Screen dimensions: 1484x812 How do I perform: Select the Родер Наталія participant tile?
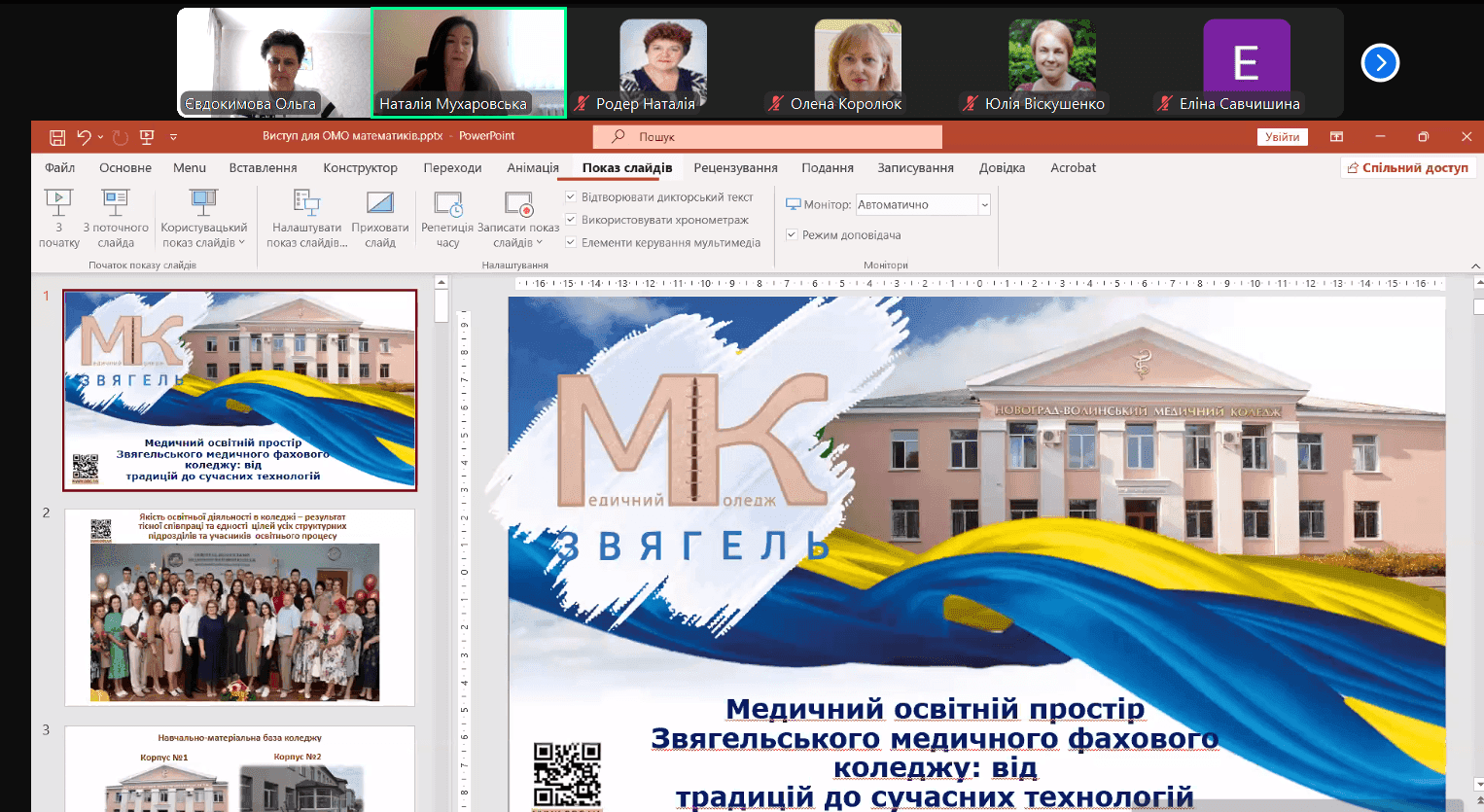pyautogui.click(x=663, y=63)
